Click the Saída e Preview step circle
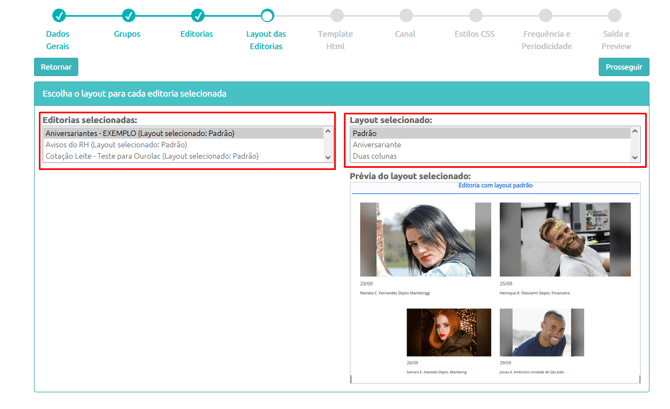The height and width of the screenshot is (409, 670). pos(614,15)
